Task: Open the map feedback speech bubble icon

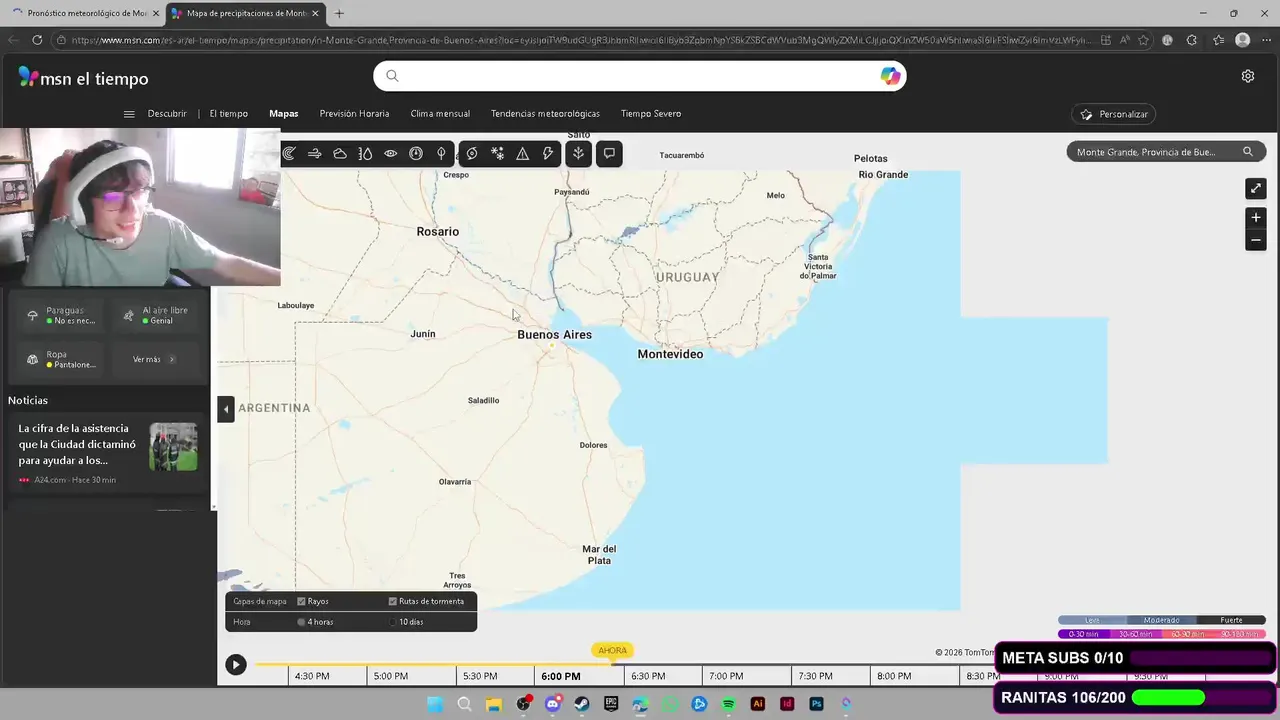Action: pos(609,154)
